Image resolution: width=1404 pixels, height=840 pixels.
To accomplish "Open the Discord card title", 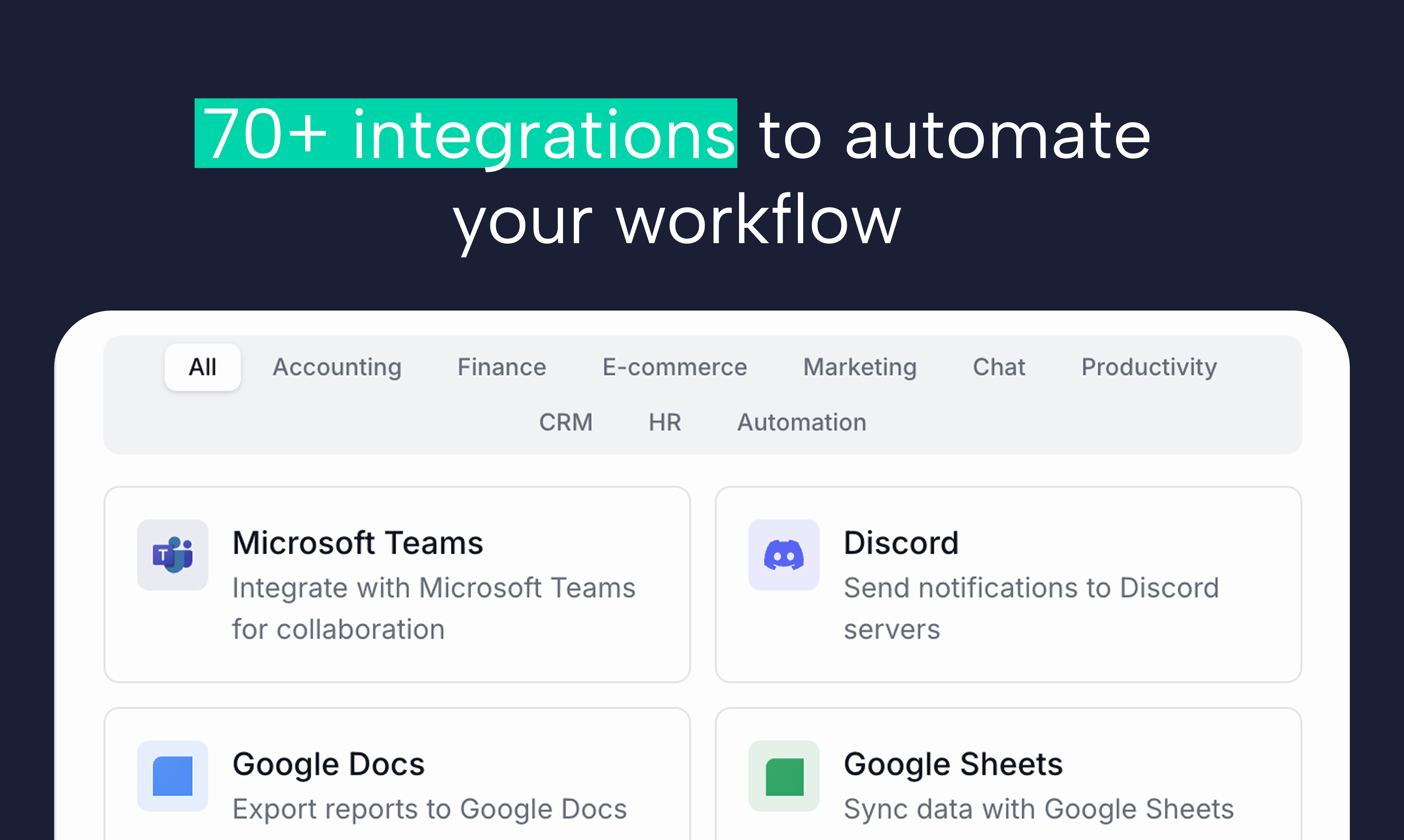I will tap(901, 544).
